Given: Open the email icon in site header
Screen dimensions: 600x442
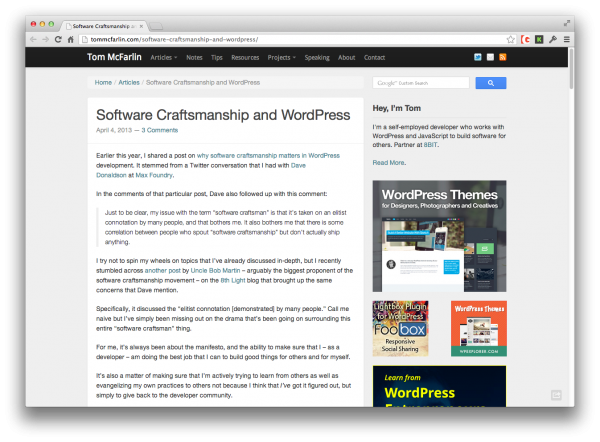Looking at the screenshot, I should click(x=490, y=57).
